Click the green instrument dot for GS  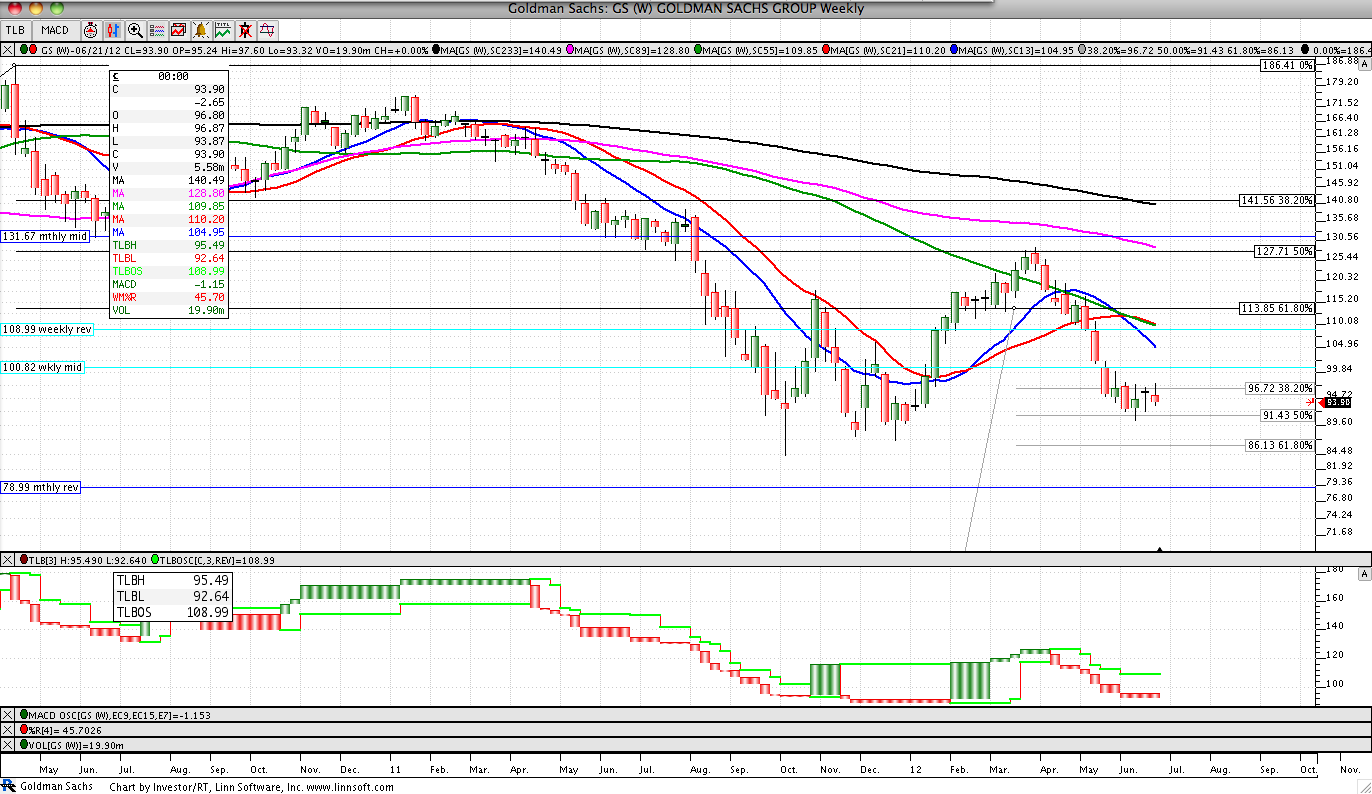pos(24,49)
